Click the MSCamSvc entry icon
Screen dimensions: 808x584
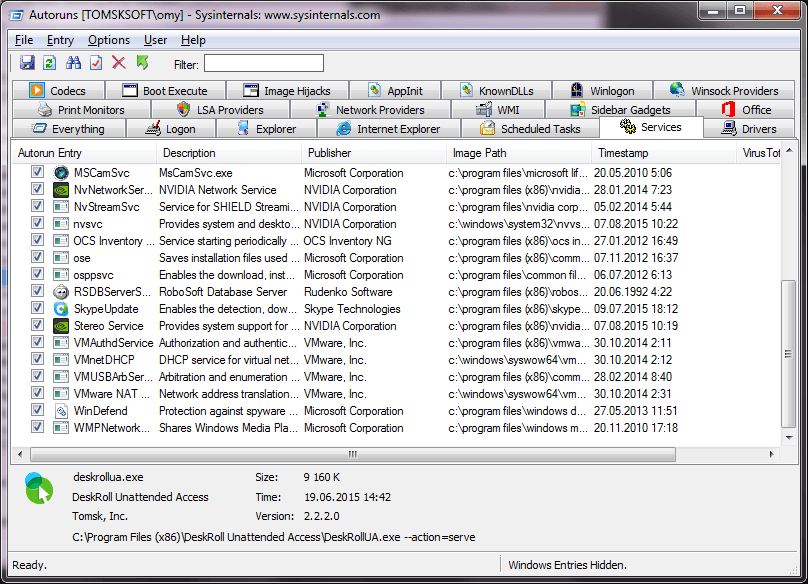click(61, 173)
